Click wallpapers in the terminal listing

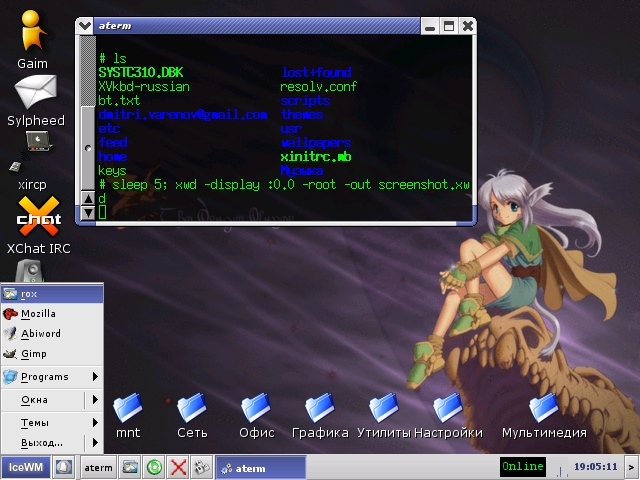[316, 143]
